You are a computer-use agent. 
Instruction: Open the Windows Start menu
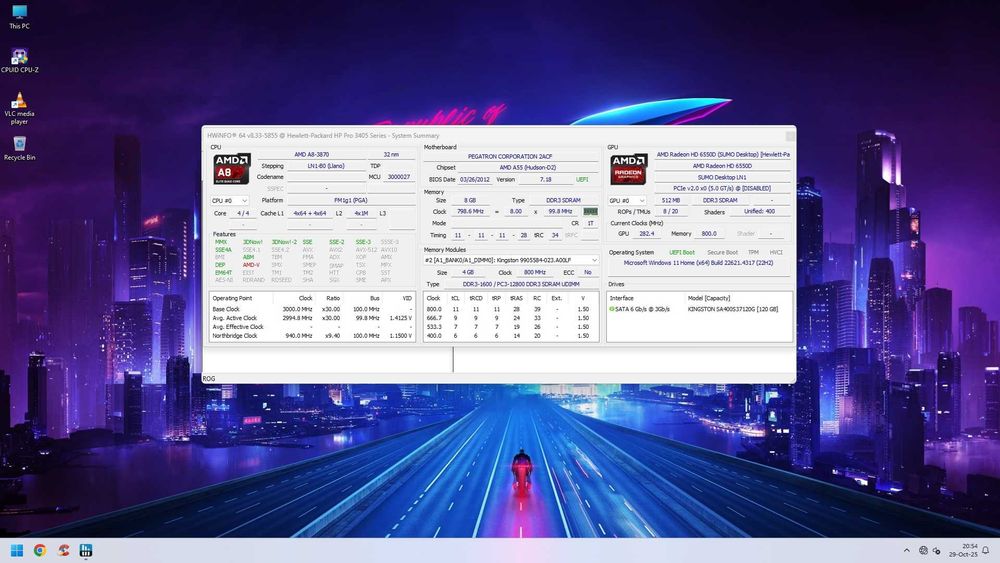point(17,550)
